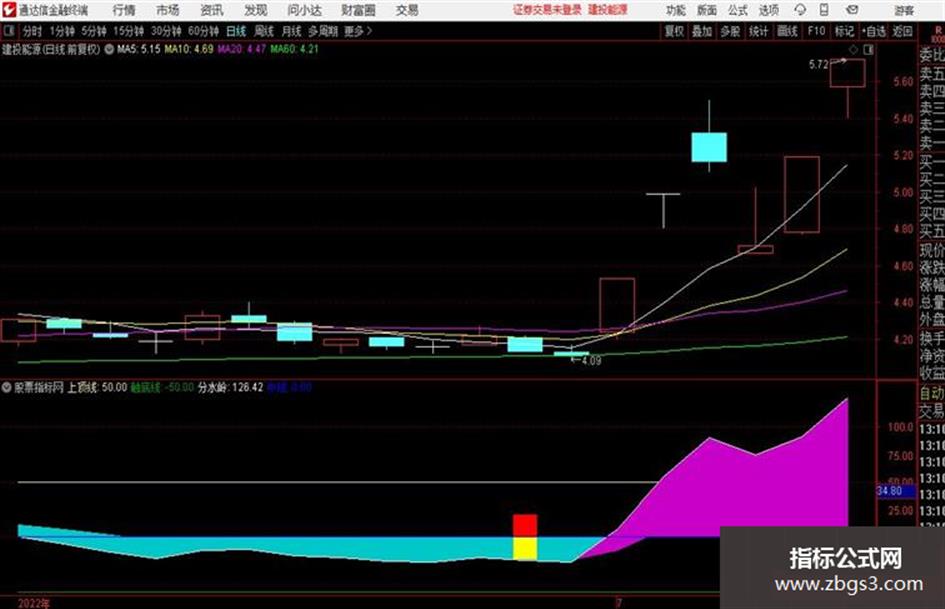Open the 交易 menu

pyautogui.click(x=407, y=10)
